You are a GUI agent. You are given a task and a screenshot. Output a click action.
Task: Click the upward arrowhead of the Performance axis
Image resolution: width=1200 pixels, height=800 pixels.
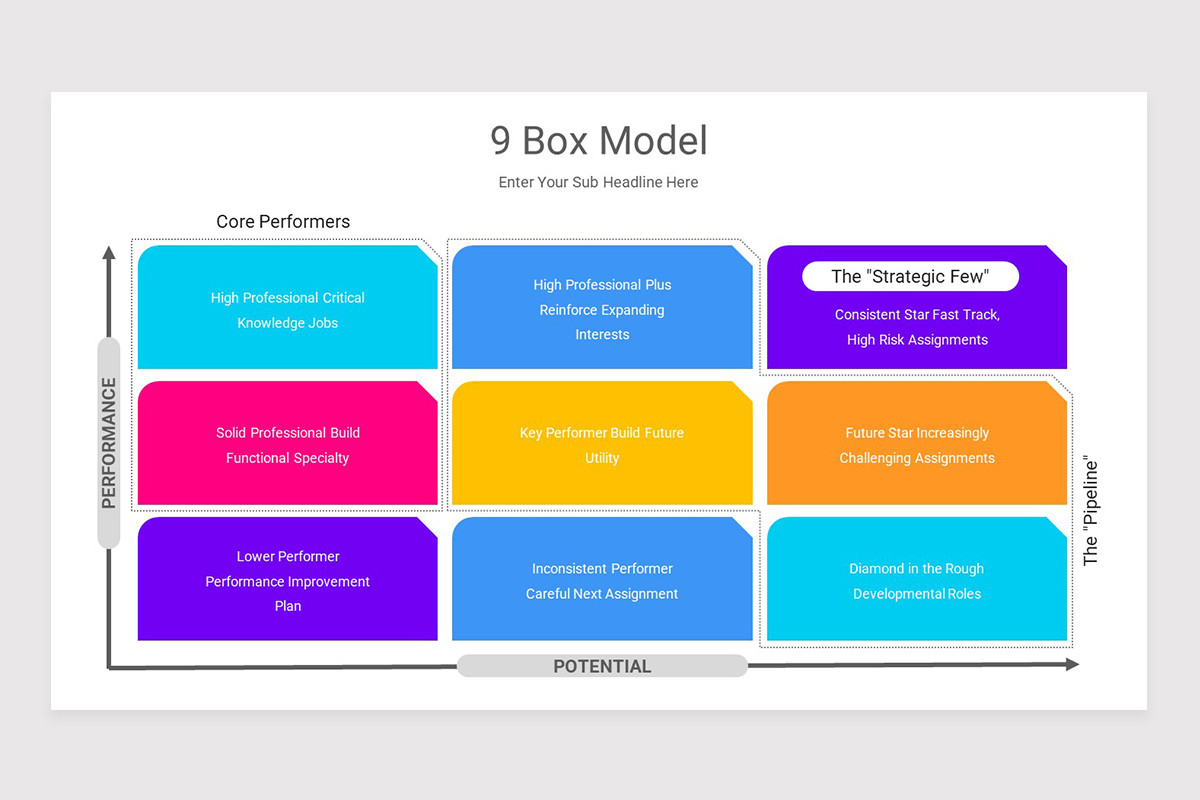click(108, 252)
